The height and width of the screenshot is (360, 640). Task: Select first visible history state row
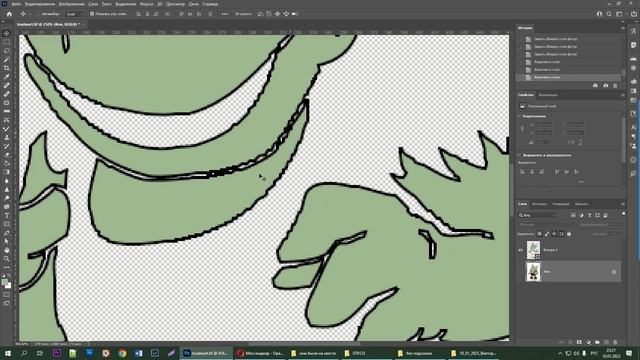[569, 39]
